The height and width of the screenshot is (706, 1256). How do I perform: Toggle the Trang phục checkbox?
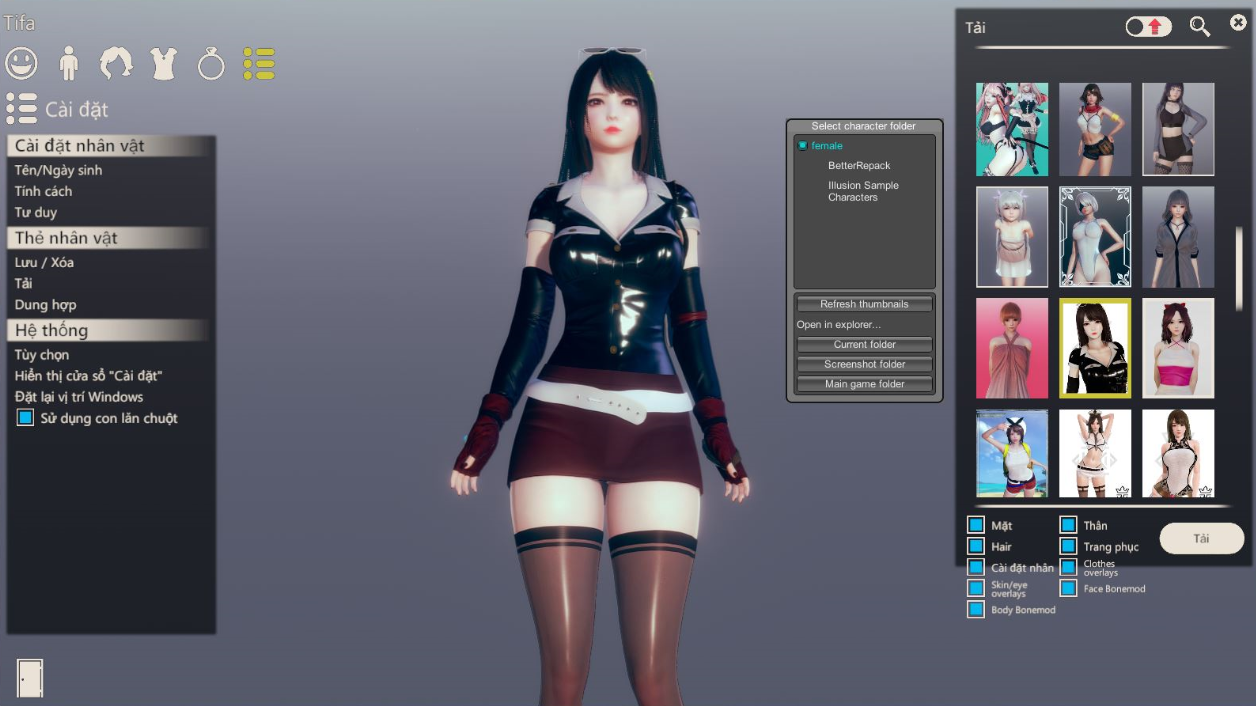pos(1068,546)
